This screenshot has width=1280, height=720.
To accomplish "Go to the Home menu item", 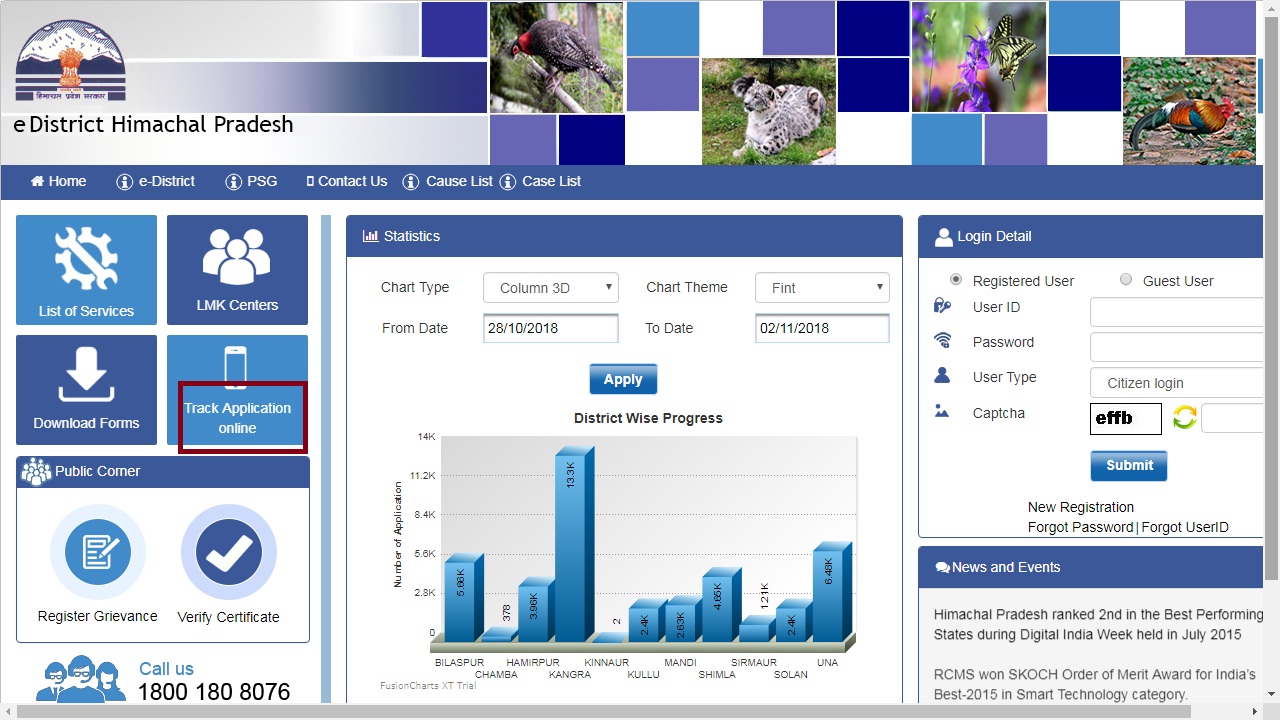I will 58,181.
